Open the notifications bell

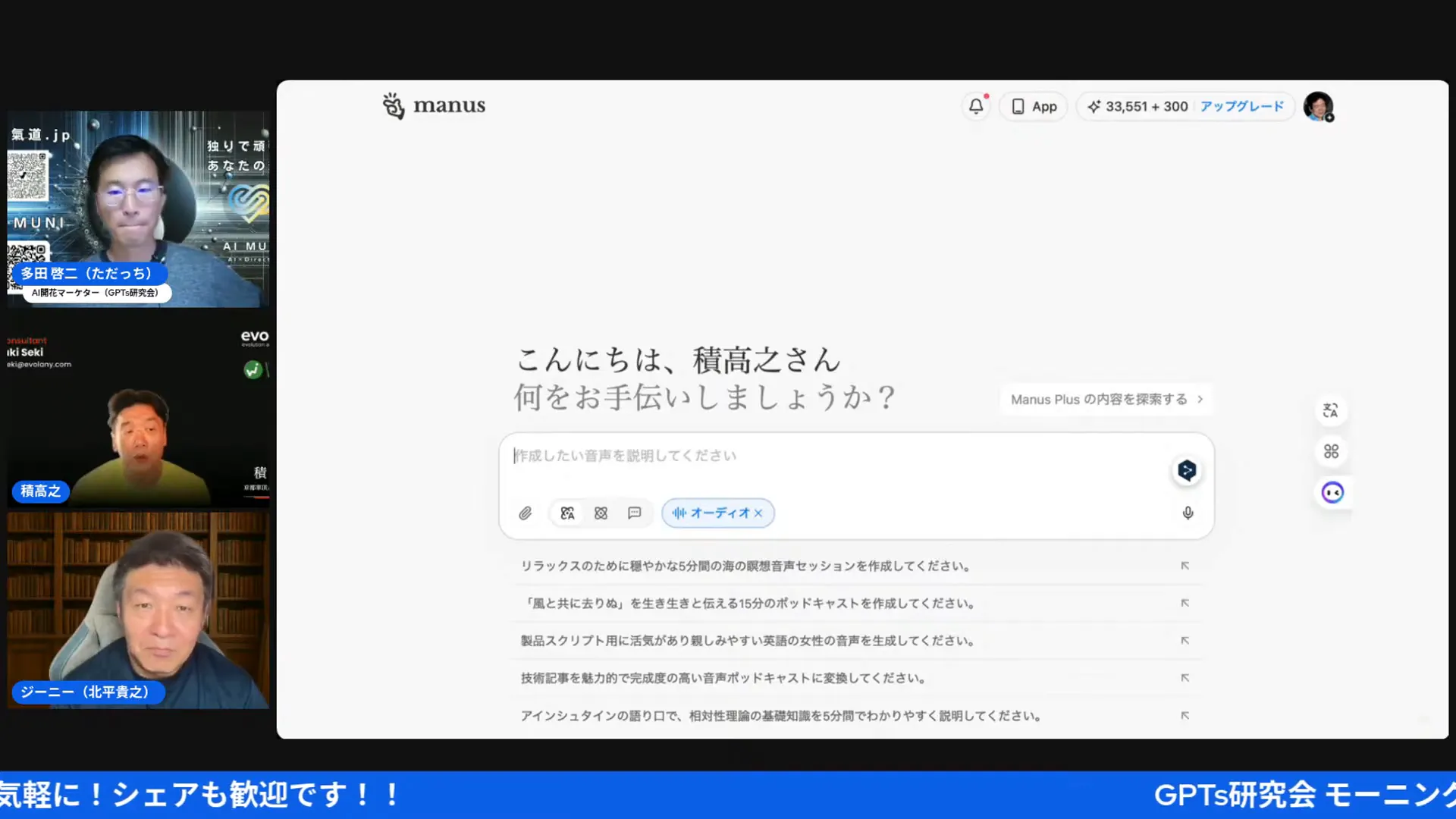976,106
